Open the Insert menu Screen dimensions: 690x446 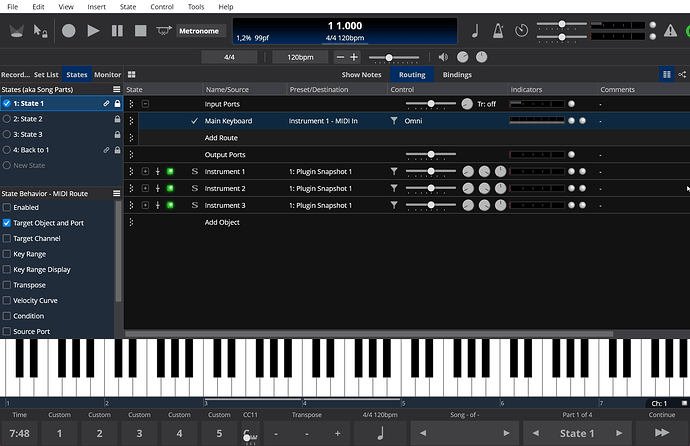tap(96, 7)
